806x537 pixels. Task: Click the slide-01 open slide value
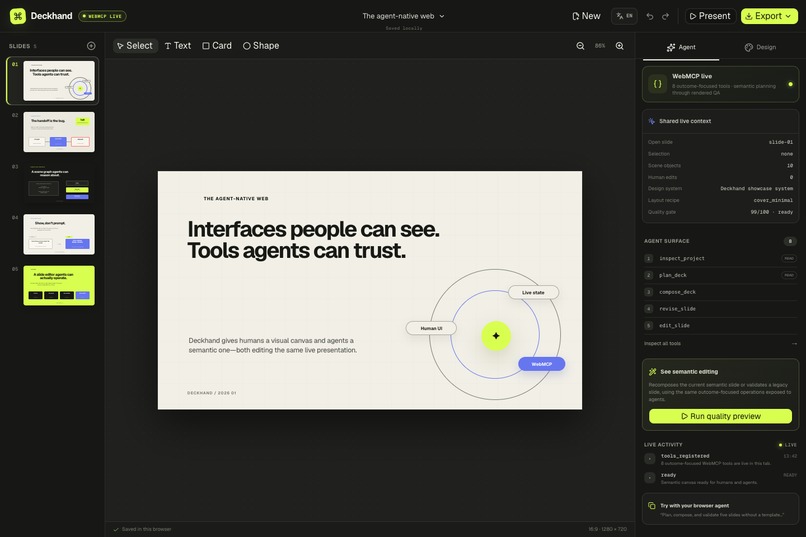pos(780,142)
